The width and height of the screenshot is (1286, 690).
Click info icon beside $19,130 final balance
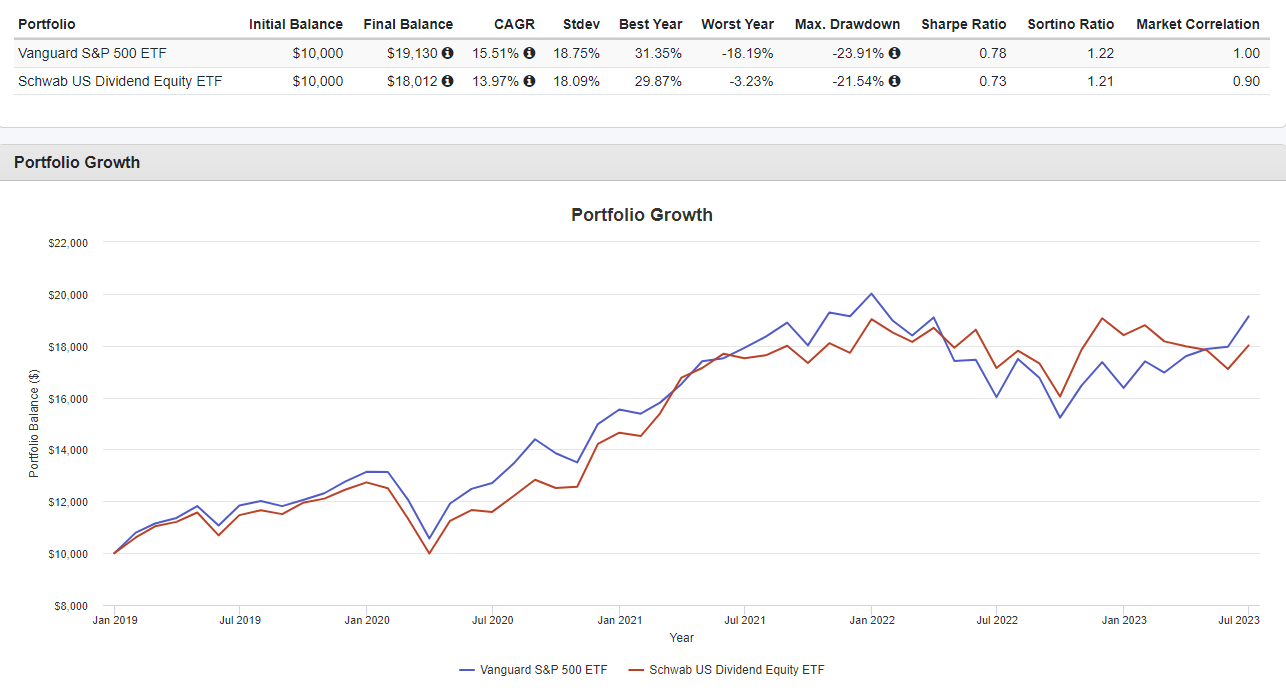tap(447, 53)
